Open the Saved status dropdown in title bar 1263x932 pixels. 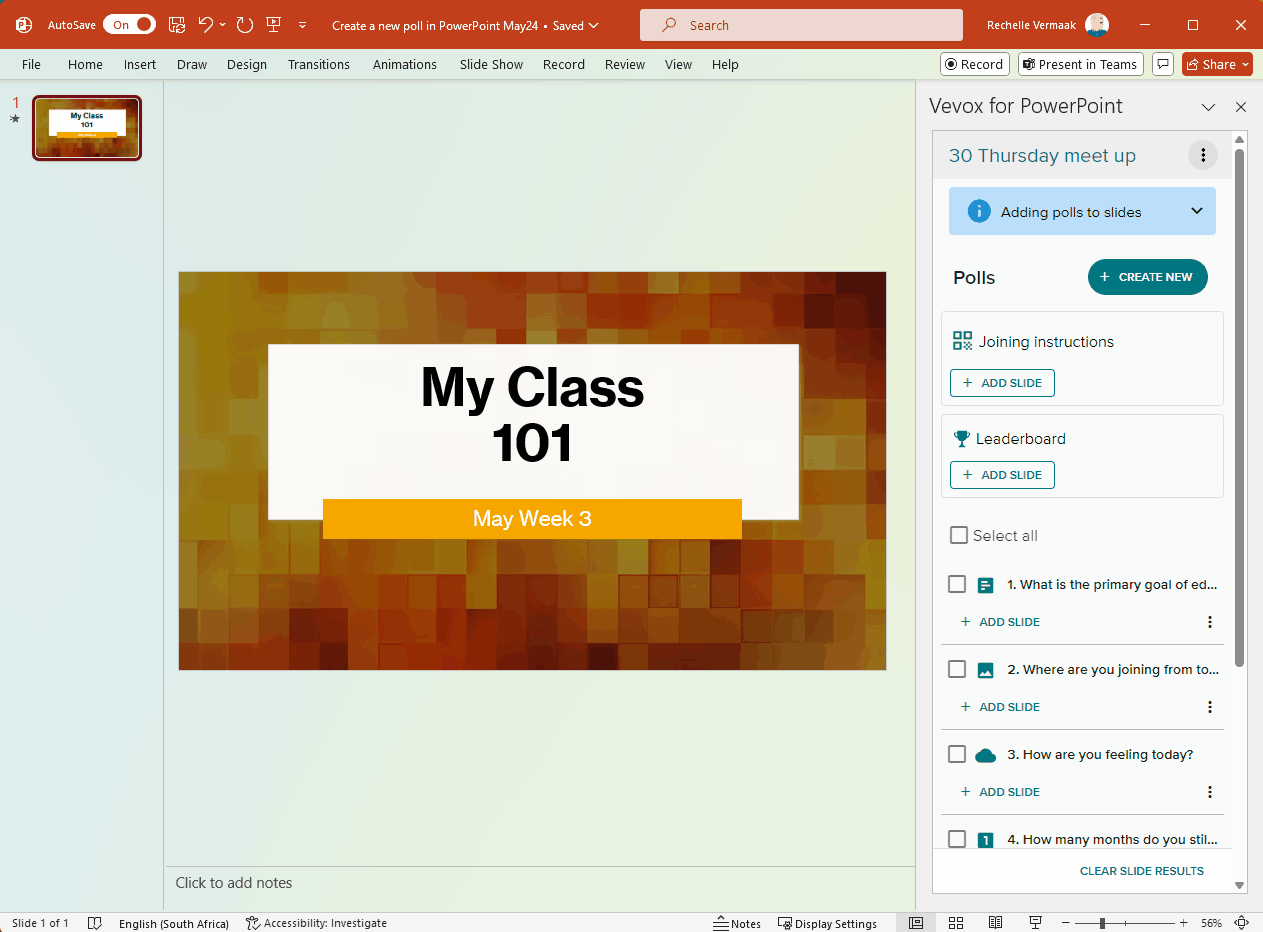click(x=594, y=25)
